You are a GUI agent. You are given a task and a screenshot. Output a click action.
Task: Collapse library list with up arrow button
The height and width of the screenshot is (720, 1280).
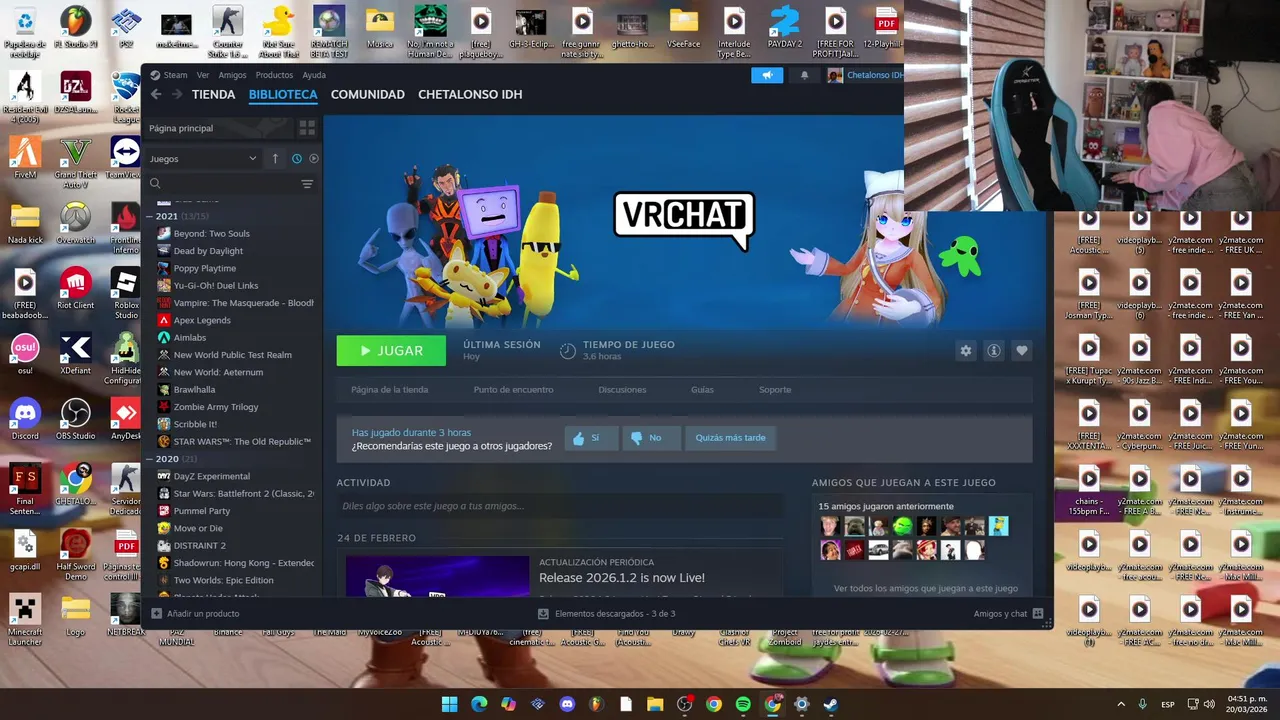276,158
